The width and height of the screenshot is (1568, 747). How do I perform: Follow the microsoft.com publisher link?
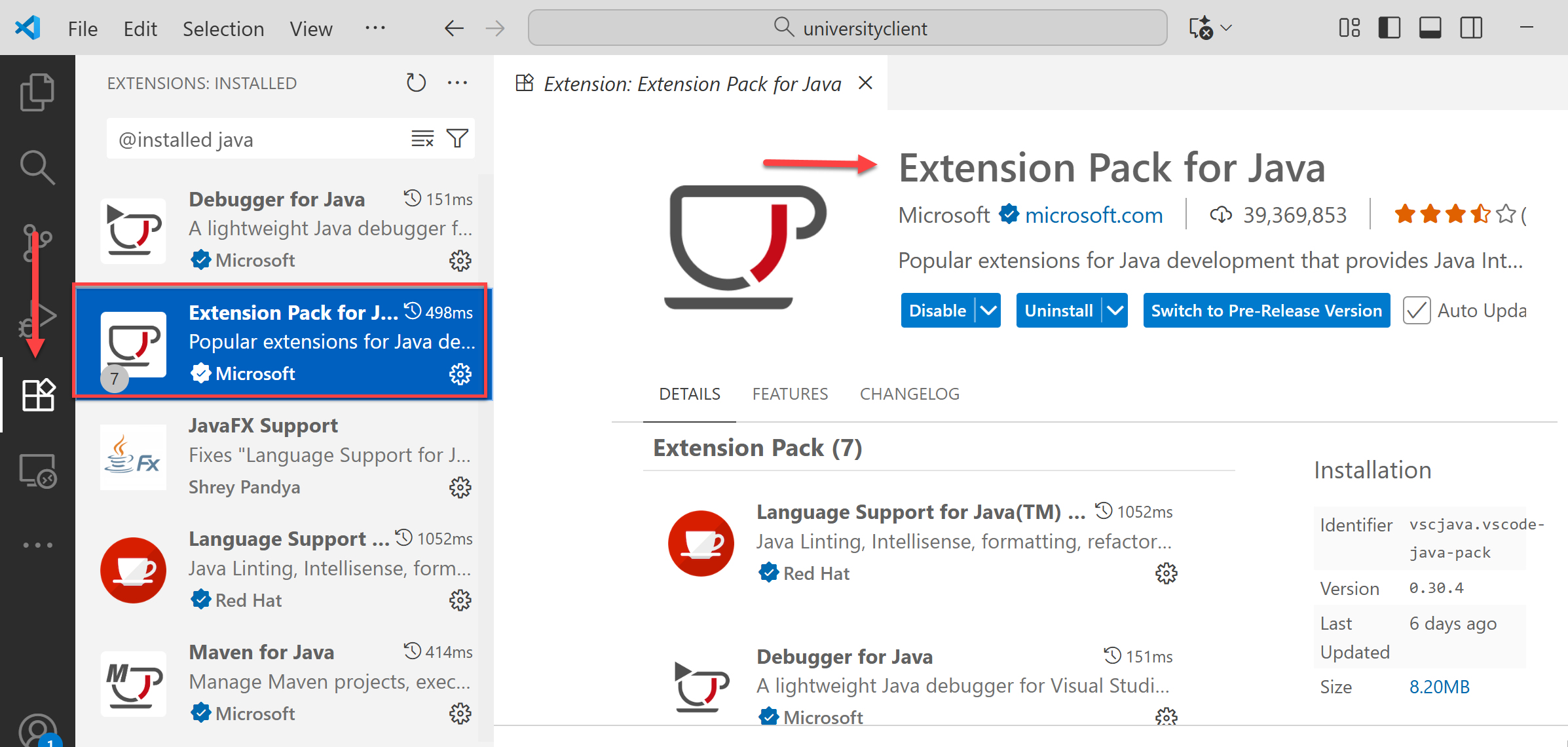click(1093, 214)
